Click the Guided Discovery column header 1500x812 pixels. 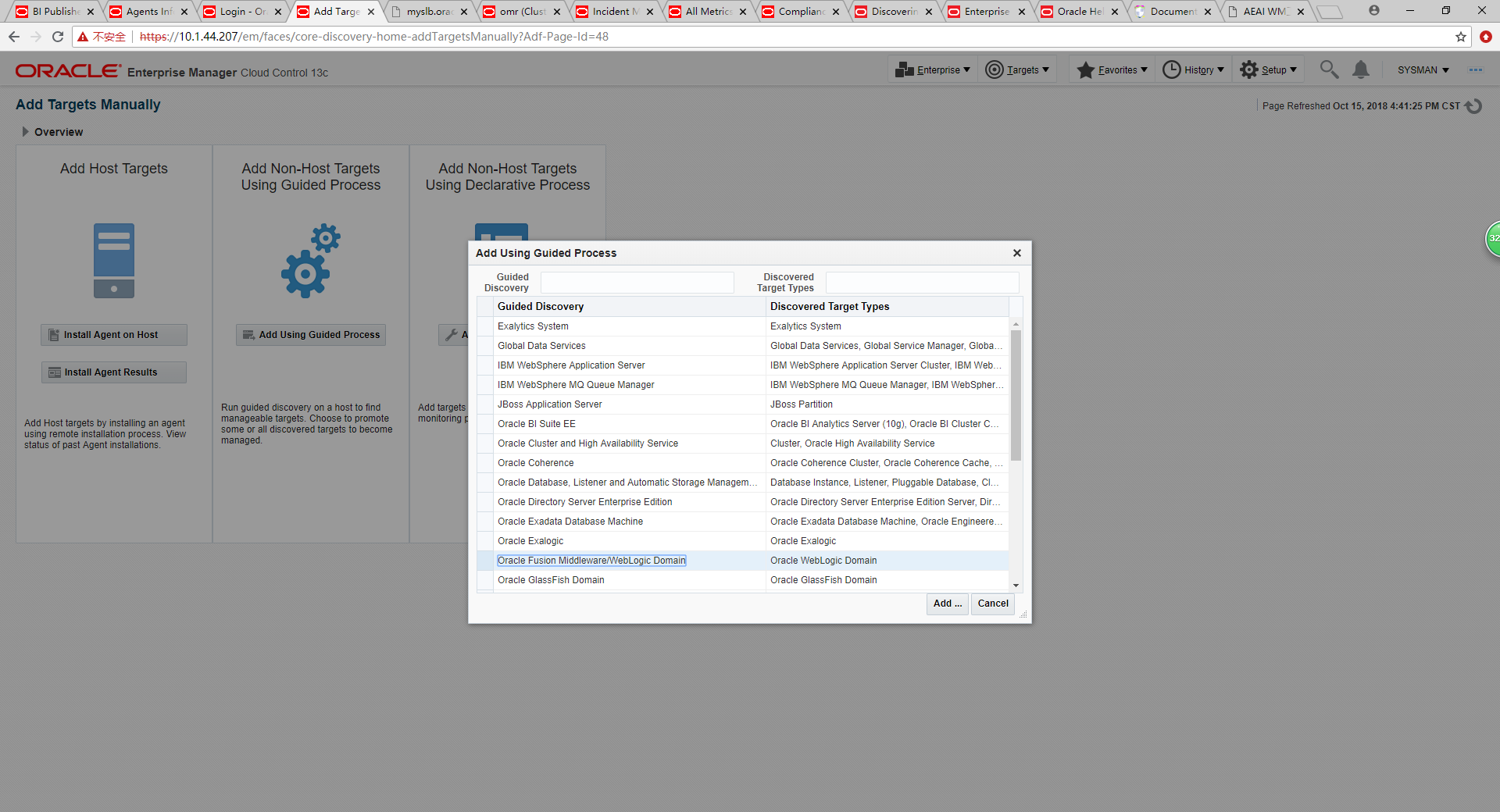[630, 307]
